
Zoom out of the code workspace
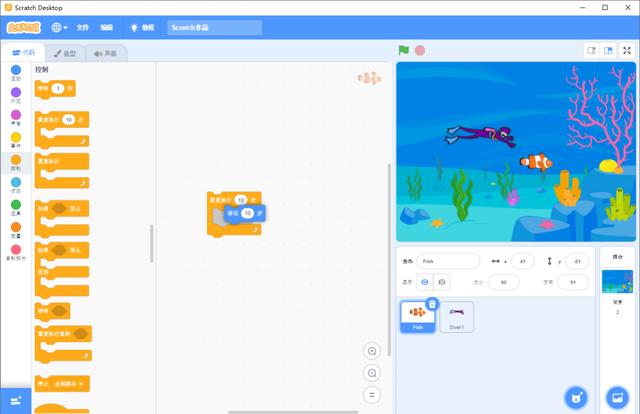pyautogui.click(x=372, y=373)
